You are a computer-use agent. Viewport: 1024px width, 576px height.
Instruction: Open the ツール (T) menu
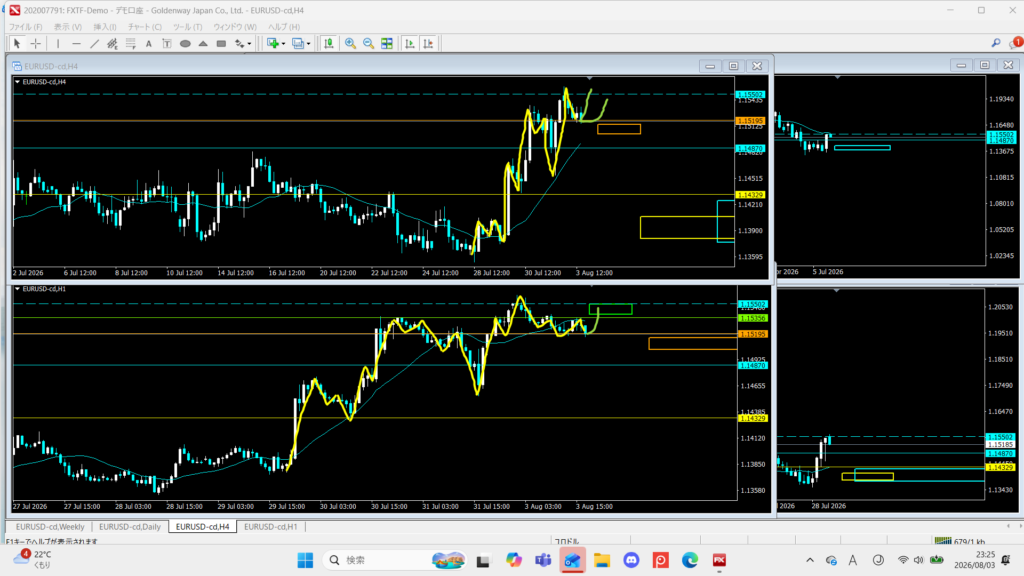[x=187, y=27]
